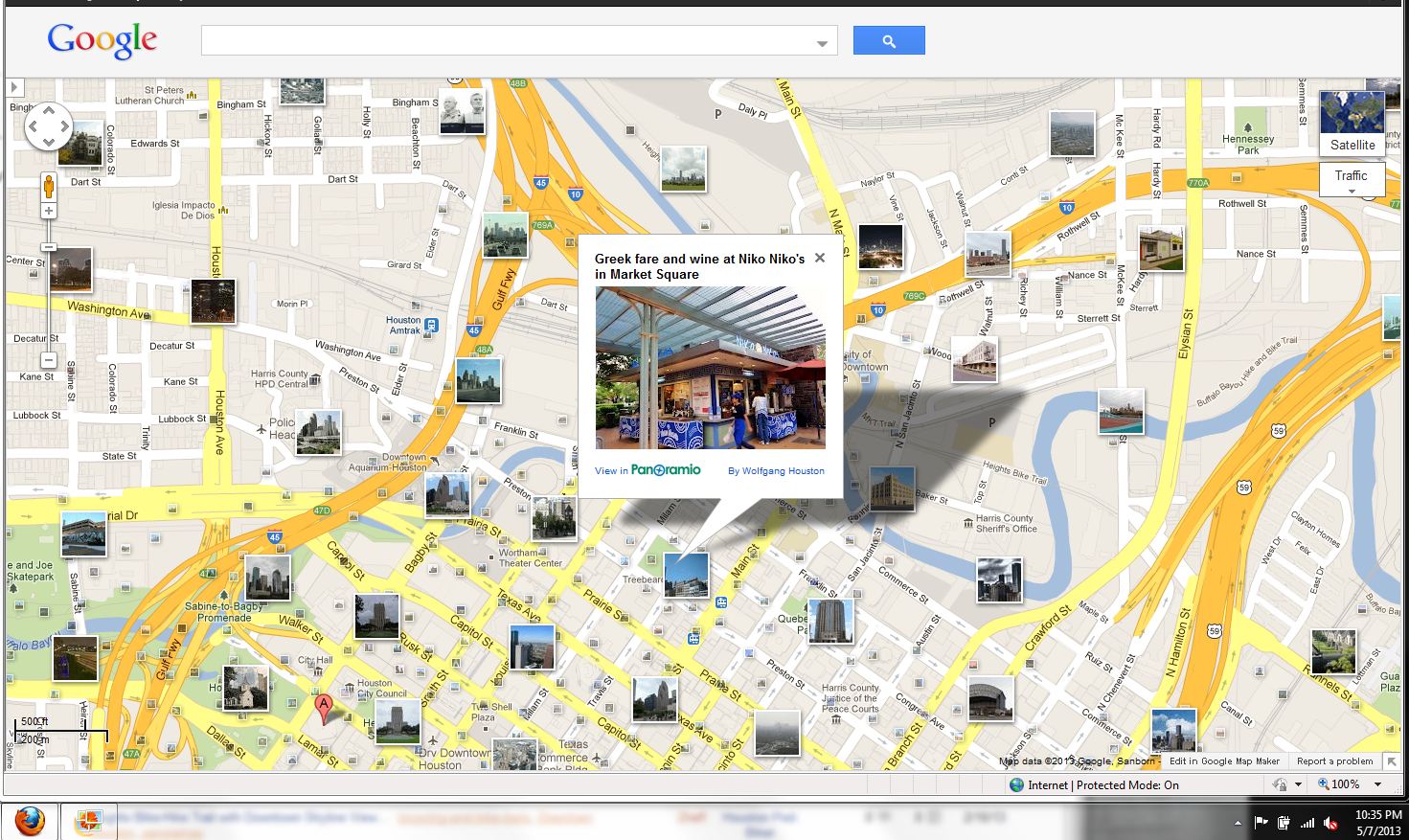The width and height of the screenshot is (1409, 840).
Task: Click the Niko Niko's popup photo
Action: pos(710,368)
